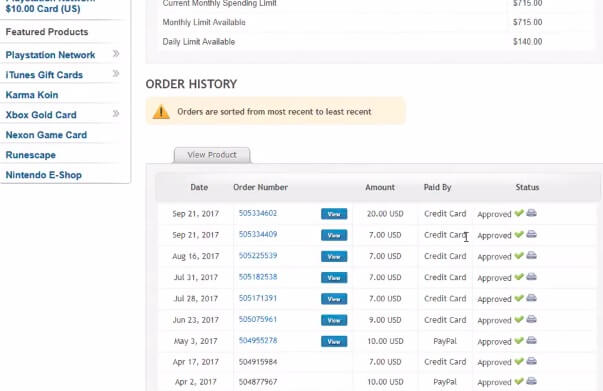Expand Xbox Gold Card submenu arrow
603x391 pixels.
(116, 113)
